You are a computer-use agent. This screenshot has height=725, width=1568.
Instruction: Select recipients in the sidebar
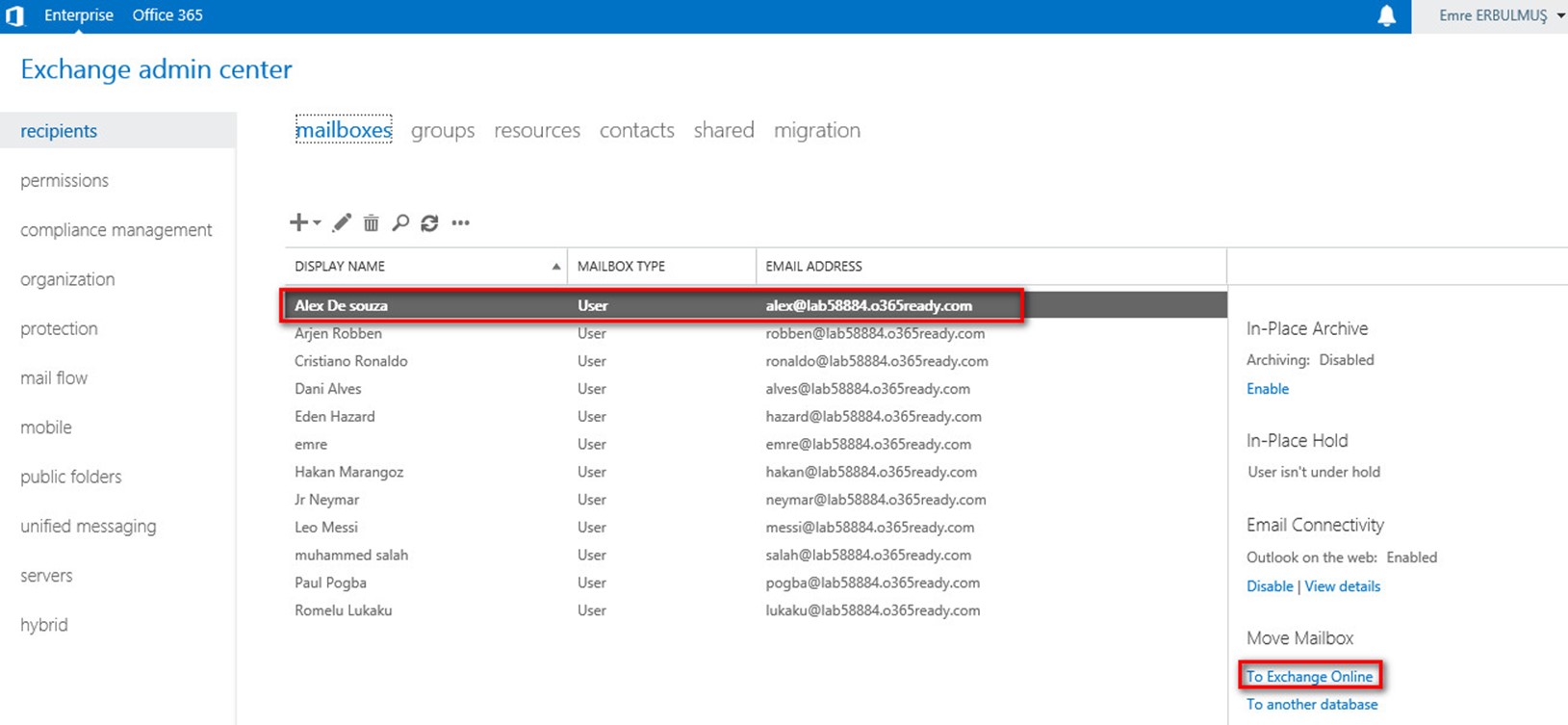(x=117, y=131)
